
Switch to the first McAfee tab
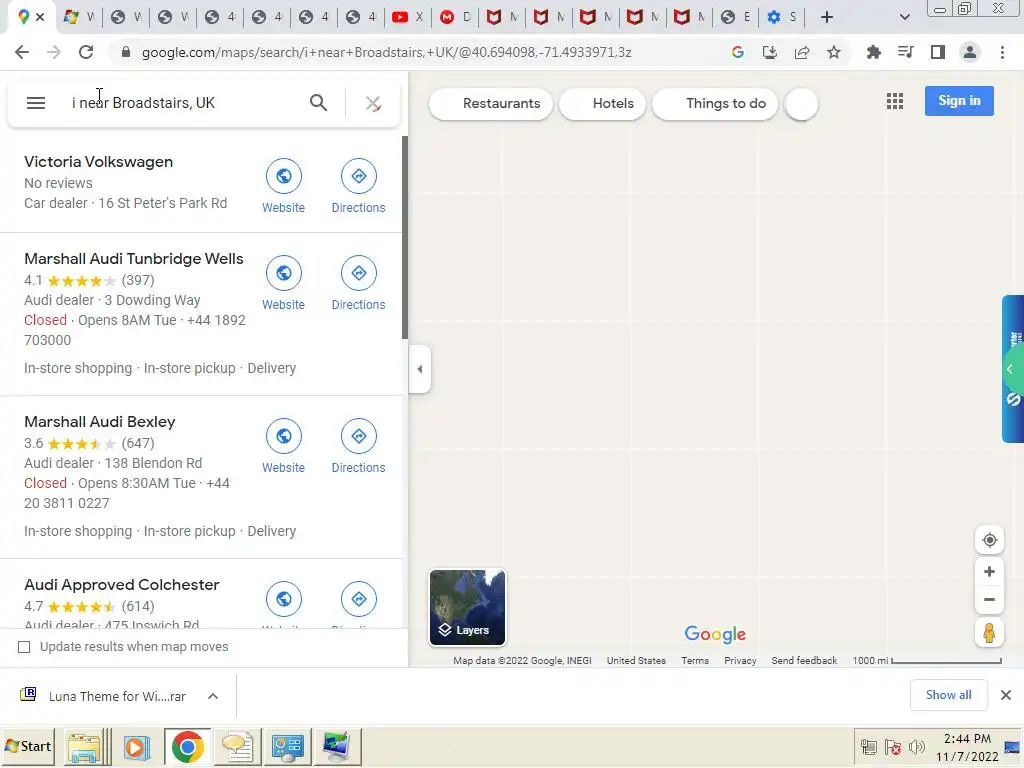(501, 17)
